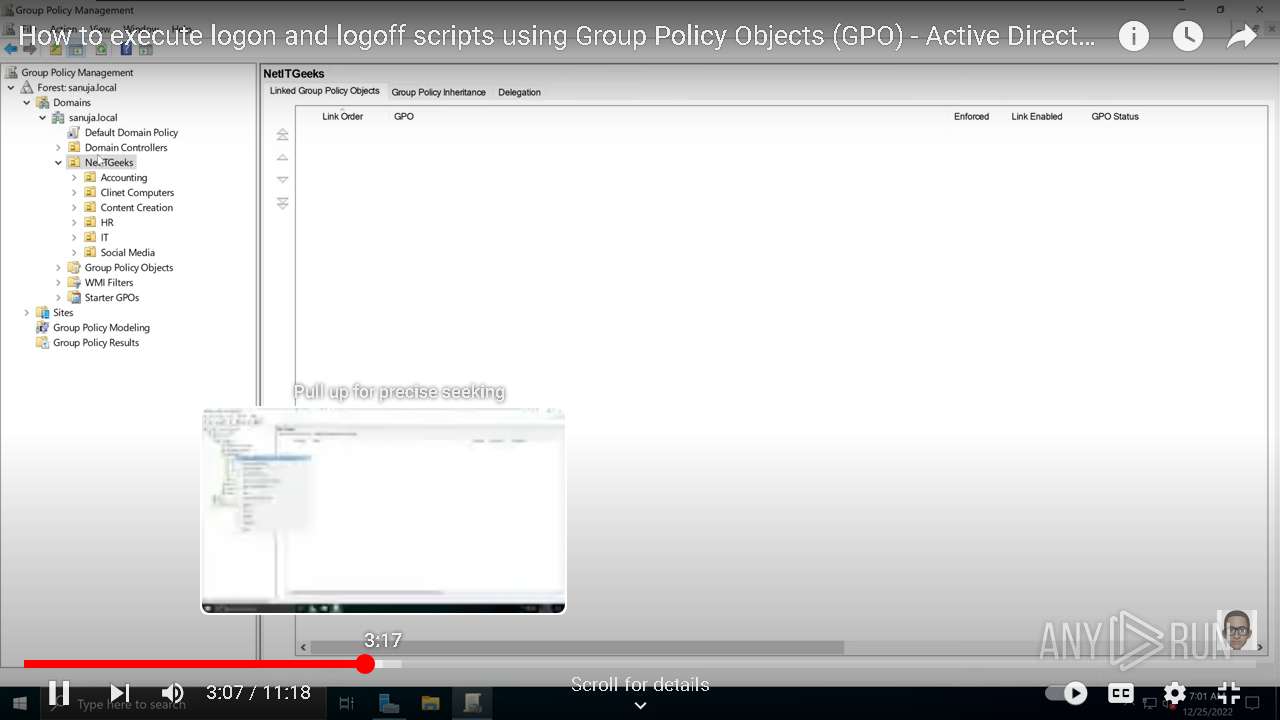Skip to the next video

tap(120, 692)
